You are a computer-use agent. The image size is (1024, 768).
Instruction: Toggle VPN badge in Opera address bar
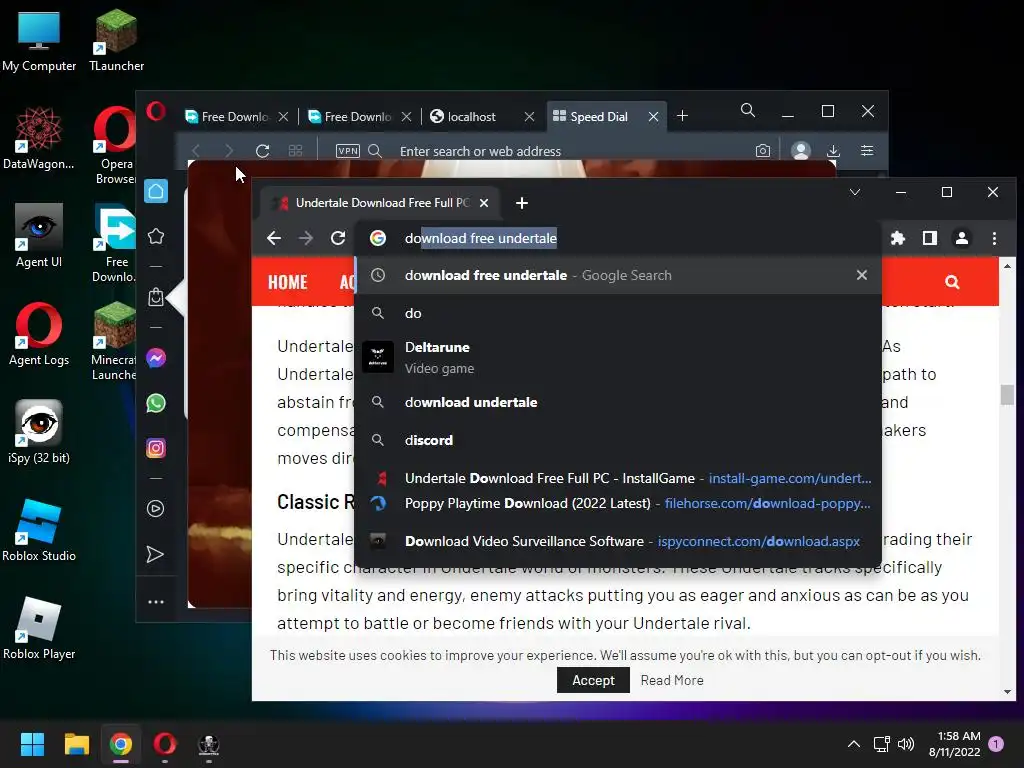pyautogui.click(x=347, y=151)
